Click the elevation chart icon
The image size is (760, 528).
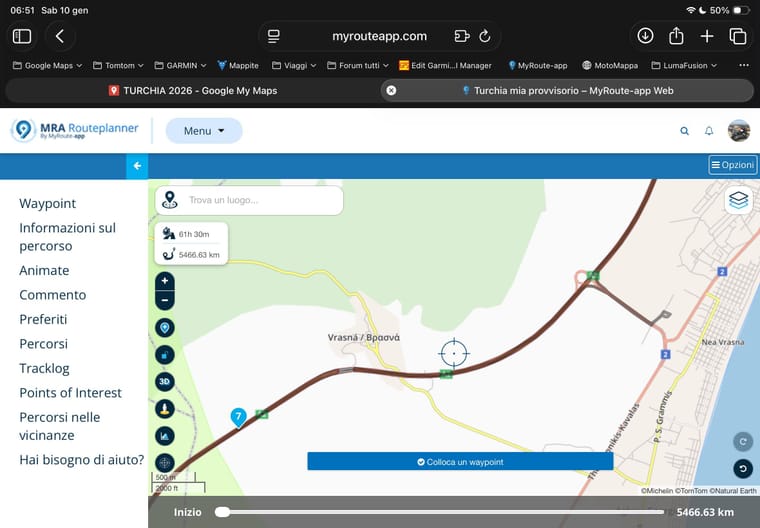[165, 435]
